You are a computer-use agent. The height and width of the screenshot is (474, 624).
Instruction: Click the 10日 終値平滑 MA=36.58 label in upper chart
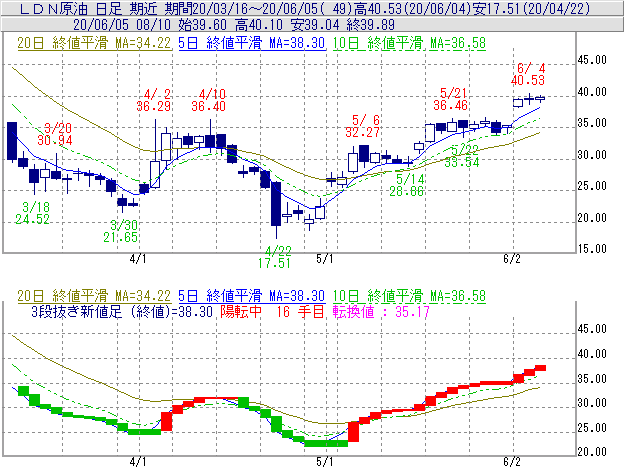click(x=410, y=43)
